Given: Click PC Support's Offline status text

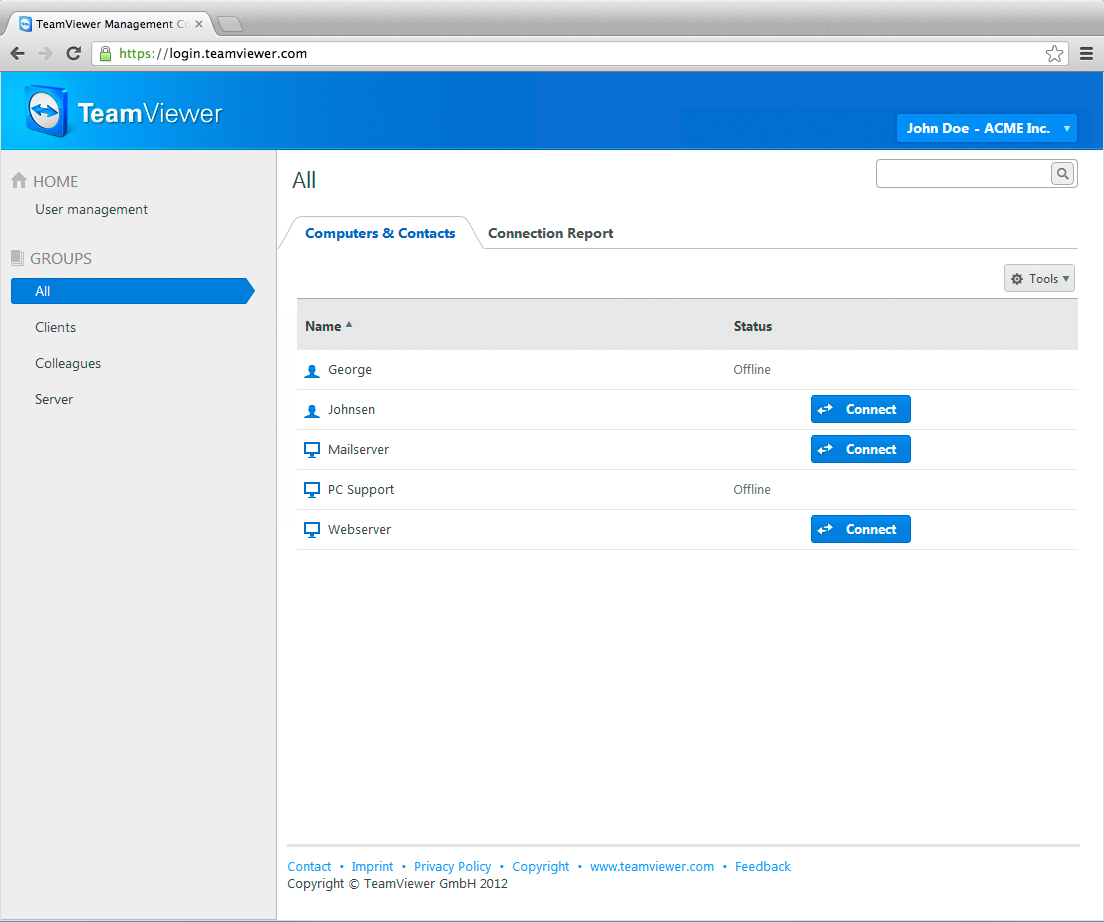Looking at the screenshot, I should pyautogui.click(x=752, y=489).
